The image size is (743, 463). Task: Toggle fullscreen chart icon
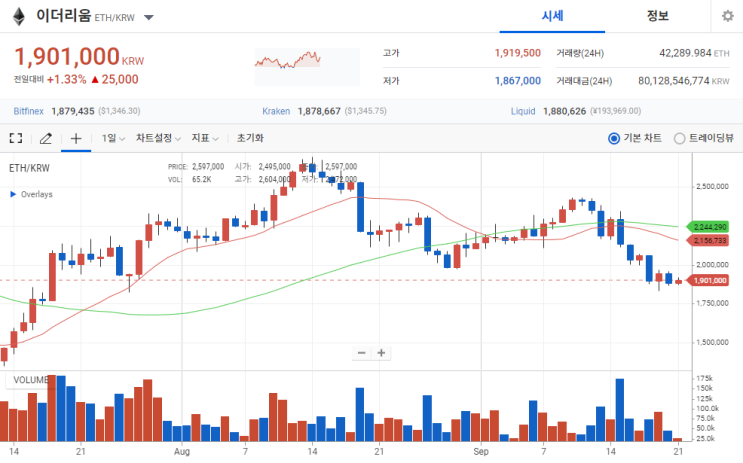[x=16, y=138]
